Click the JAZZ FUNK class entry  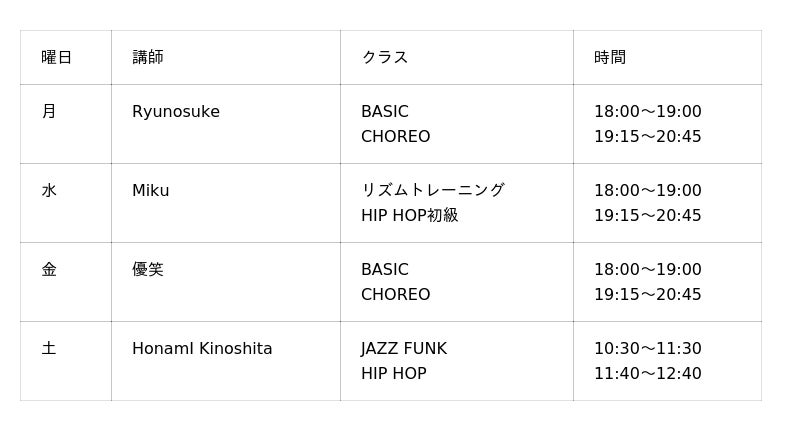click(x=404, y=348)
